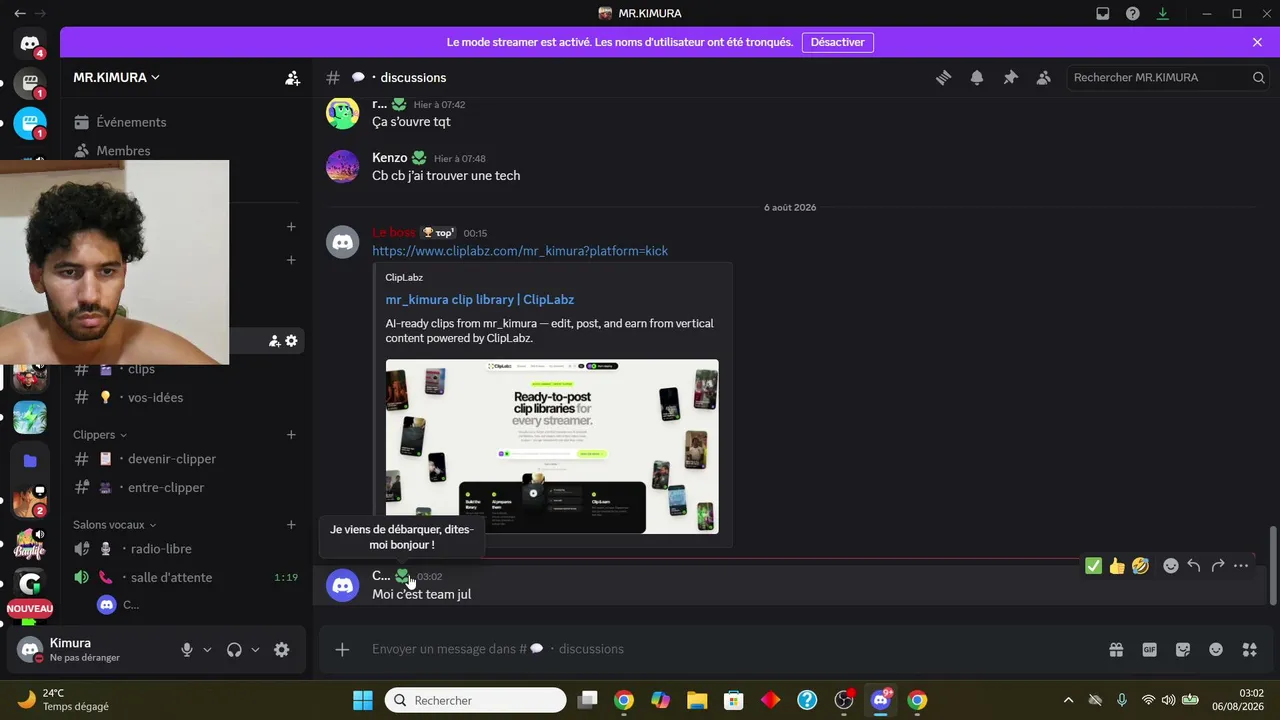The image size is (1280, 720).
Task: Open Le boss's user profile name
Action: [x=393, y=233]
